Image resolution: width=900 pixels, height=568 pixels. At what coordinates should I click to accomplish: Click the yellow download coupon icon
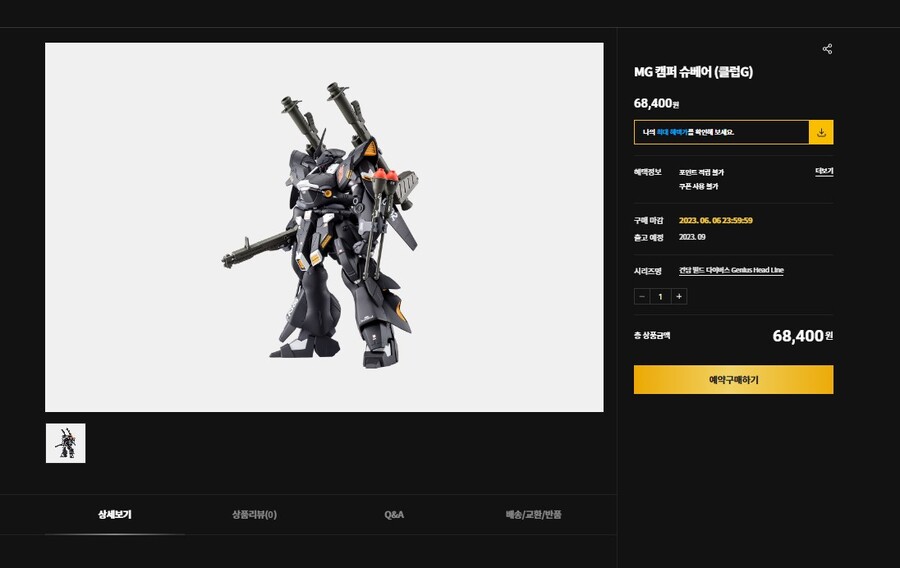point(821,132)
